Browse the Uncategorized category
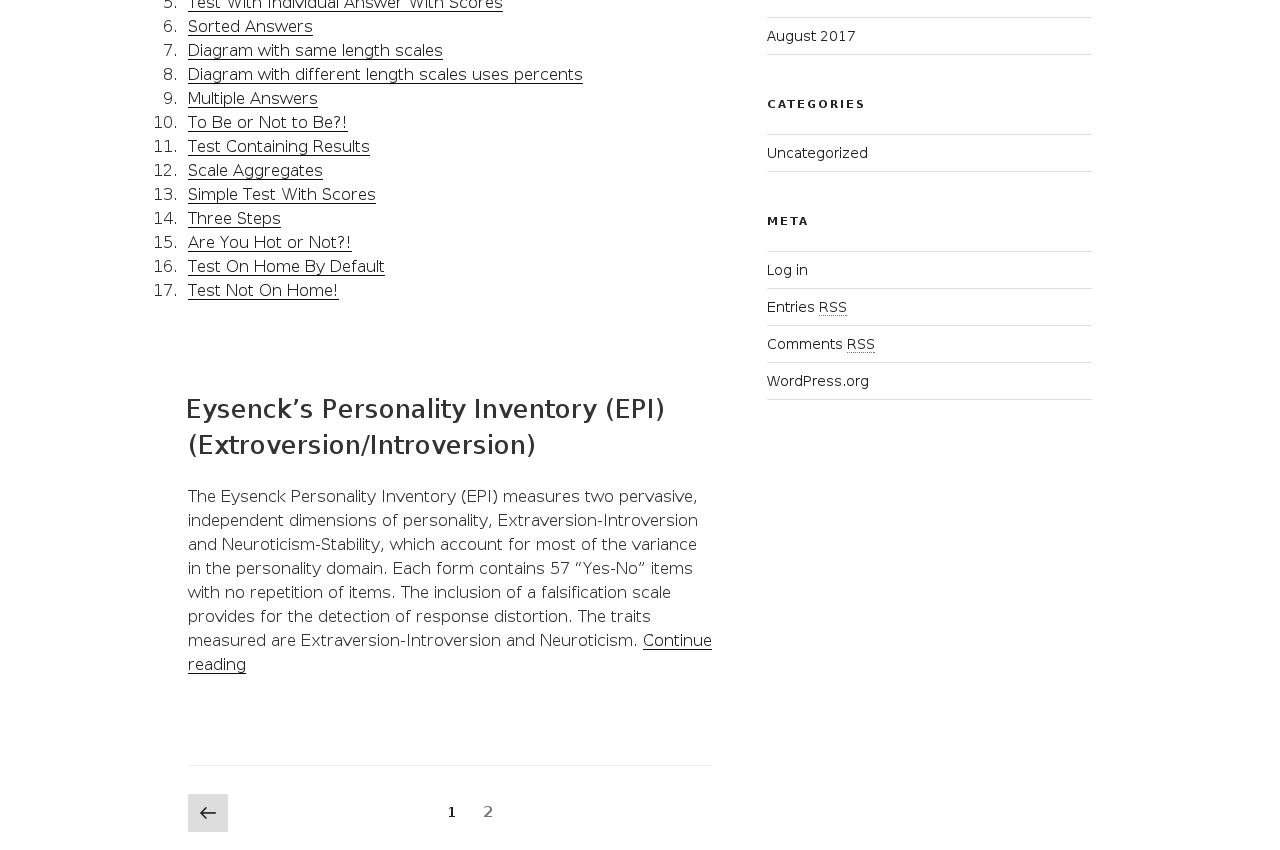Viewport: 1280px width, 850px height. pyautogui.click(x=817, y=153)
